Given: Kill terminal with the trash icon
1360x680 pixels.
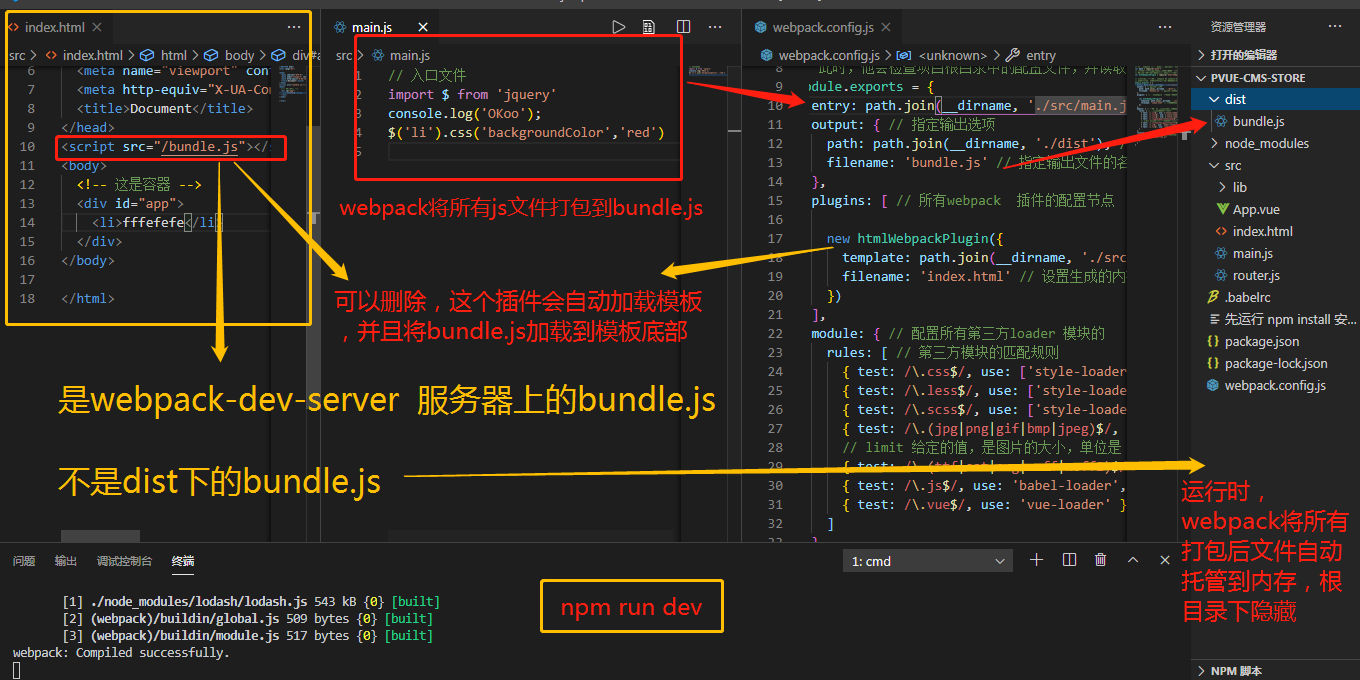Looking at the screenshot, I should (1101, 560).
